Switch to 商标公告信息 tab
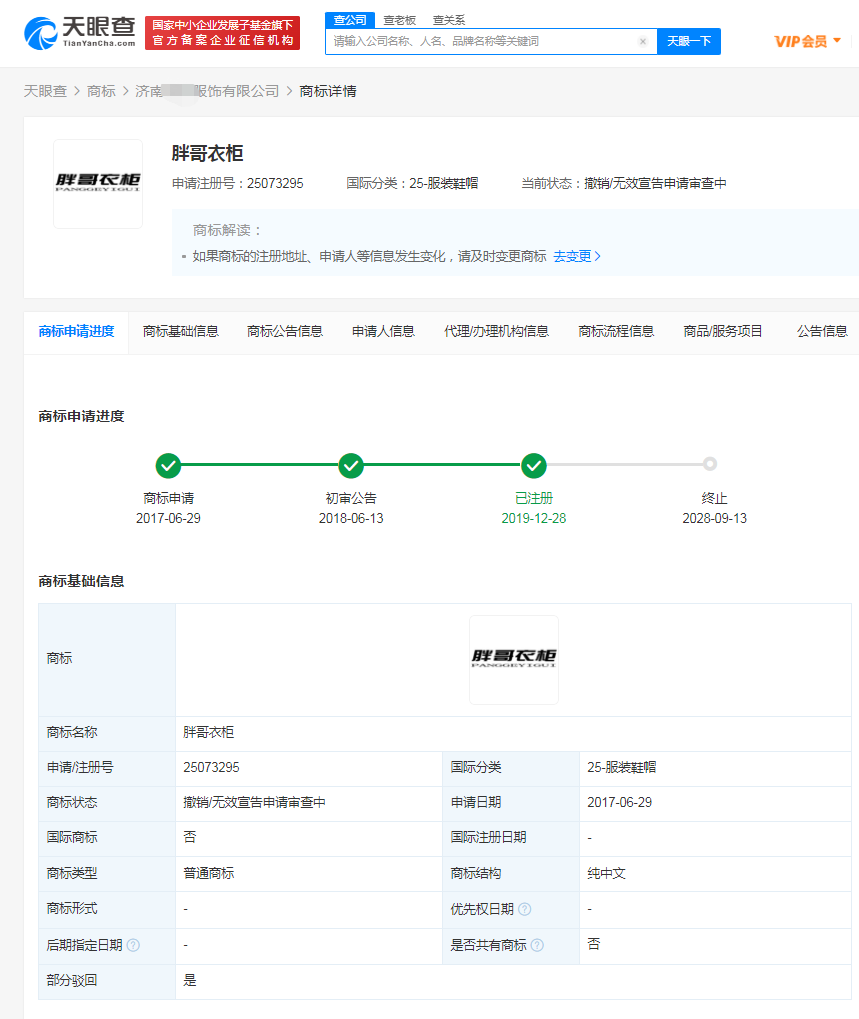Image resolution: width=859 pixels, height=1019 pixels. [285, 331]
